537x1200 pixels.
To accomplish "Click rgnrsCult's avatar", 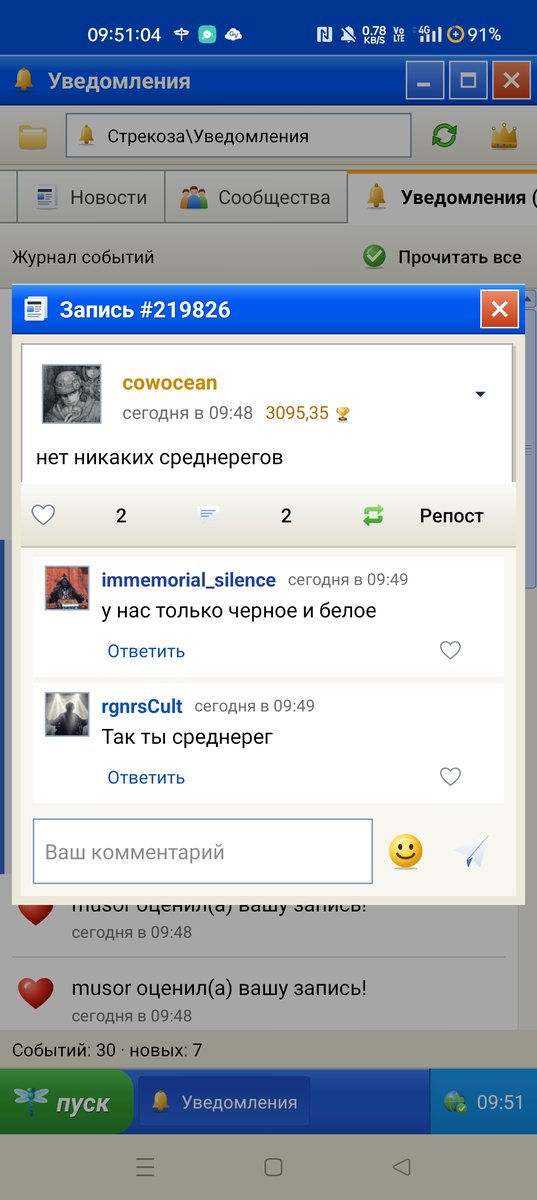I will tap(67, 714).
